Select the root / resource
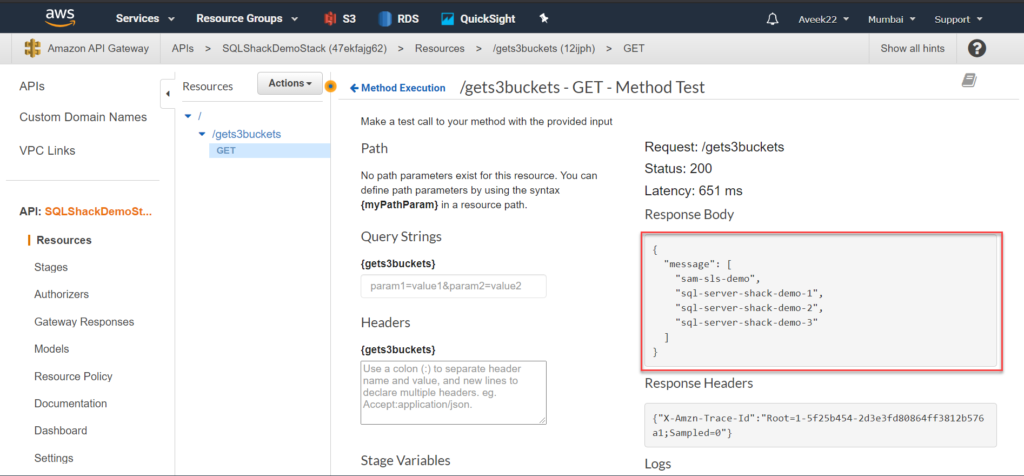 [199, 116]
